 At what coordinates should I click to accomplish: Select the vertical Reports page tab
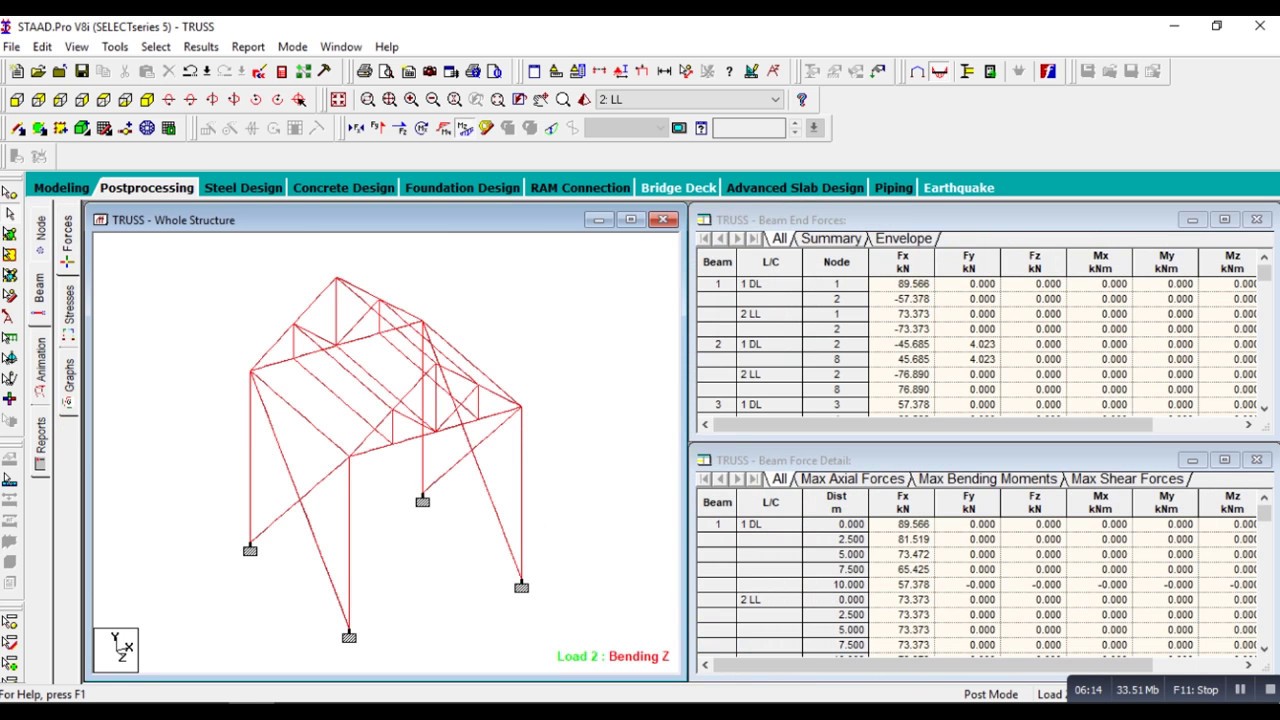(x=40, y=445)
